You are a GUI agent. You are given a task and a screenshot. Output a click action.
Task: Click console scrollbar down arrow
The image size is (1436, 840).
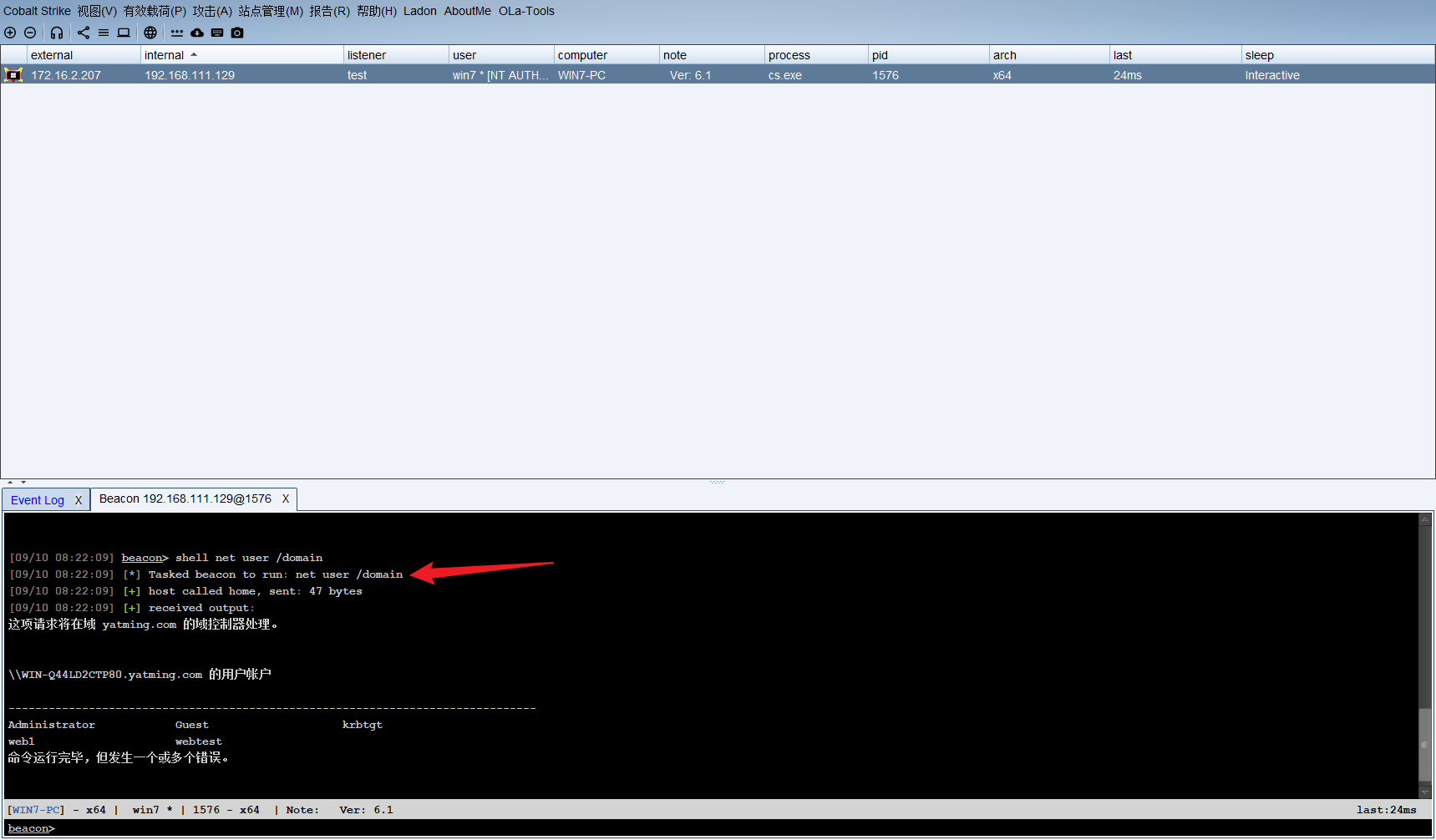[x=1425, y=792]
